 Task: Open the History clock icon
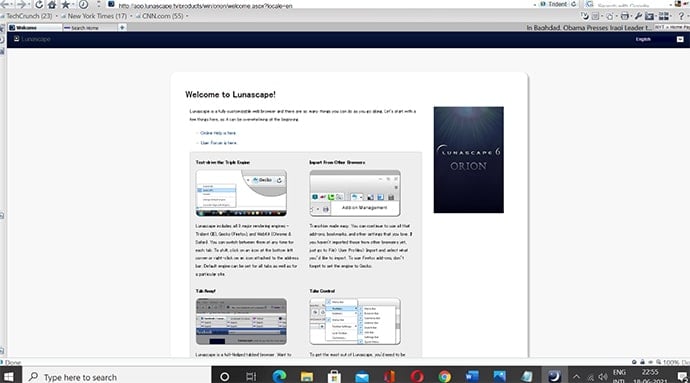coord(83,4)
